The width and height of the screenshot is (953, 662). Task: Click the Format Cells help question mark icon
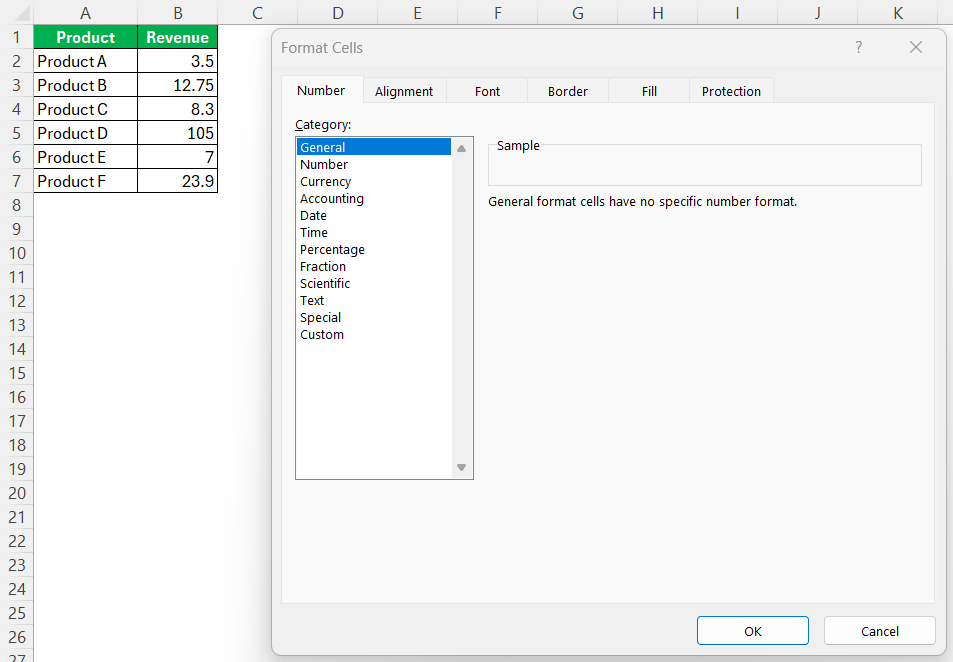click(x=858, y=47)
